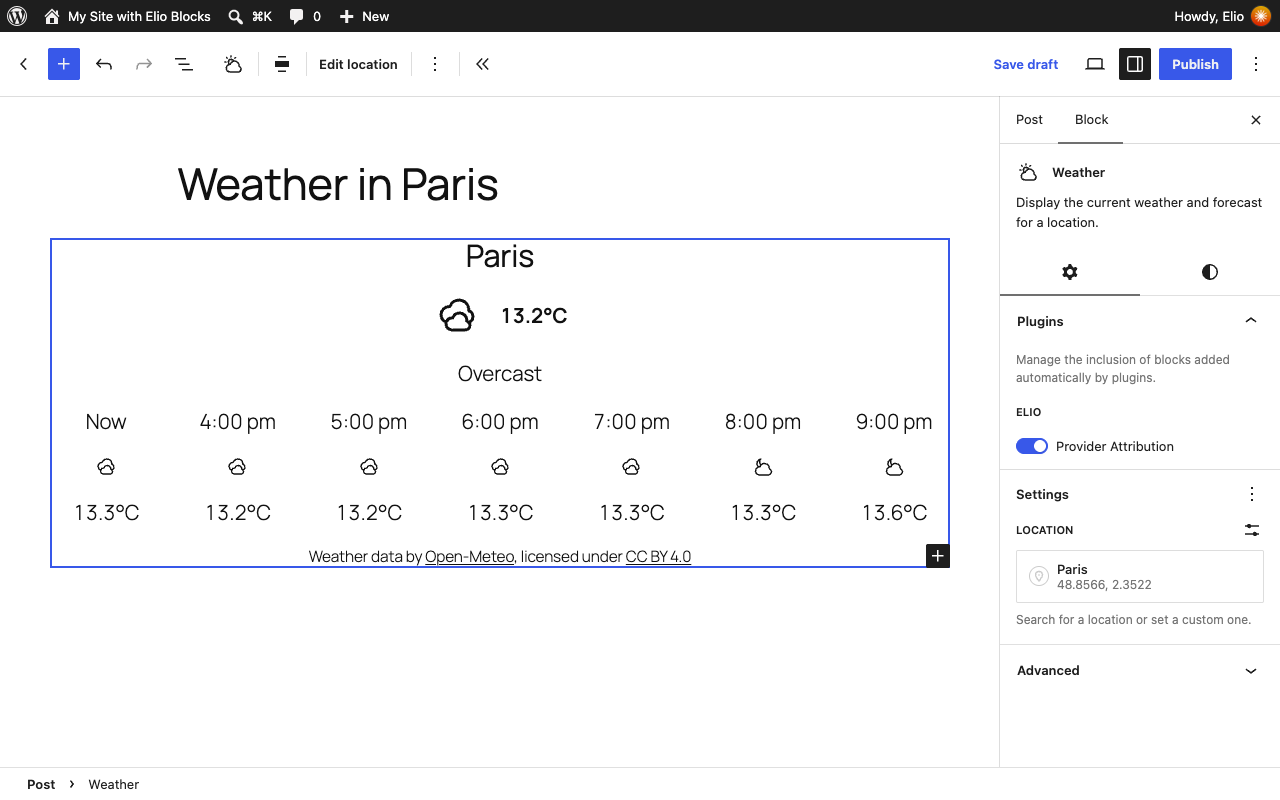
Task: Click the Paris location search field
Action: 1140,576
